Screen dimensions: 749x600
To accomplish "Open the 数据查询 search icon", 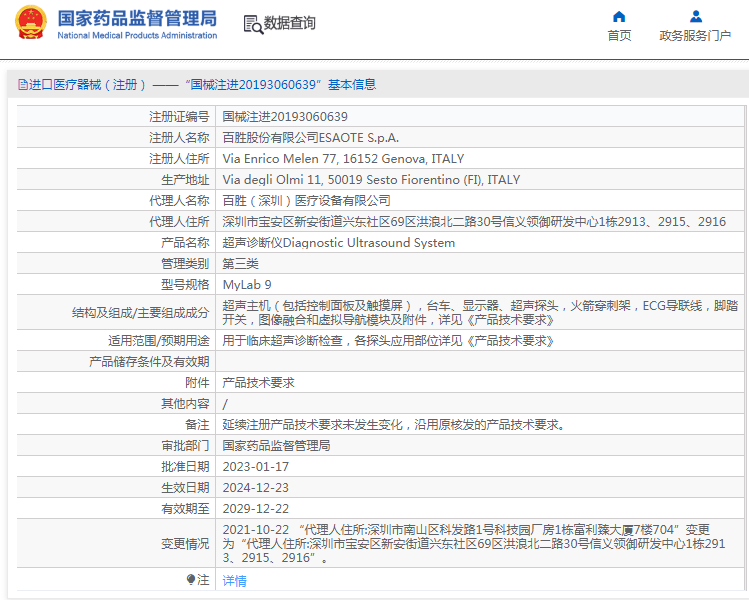I will [x=253, y=24].
